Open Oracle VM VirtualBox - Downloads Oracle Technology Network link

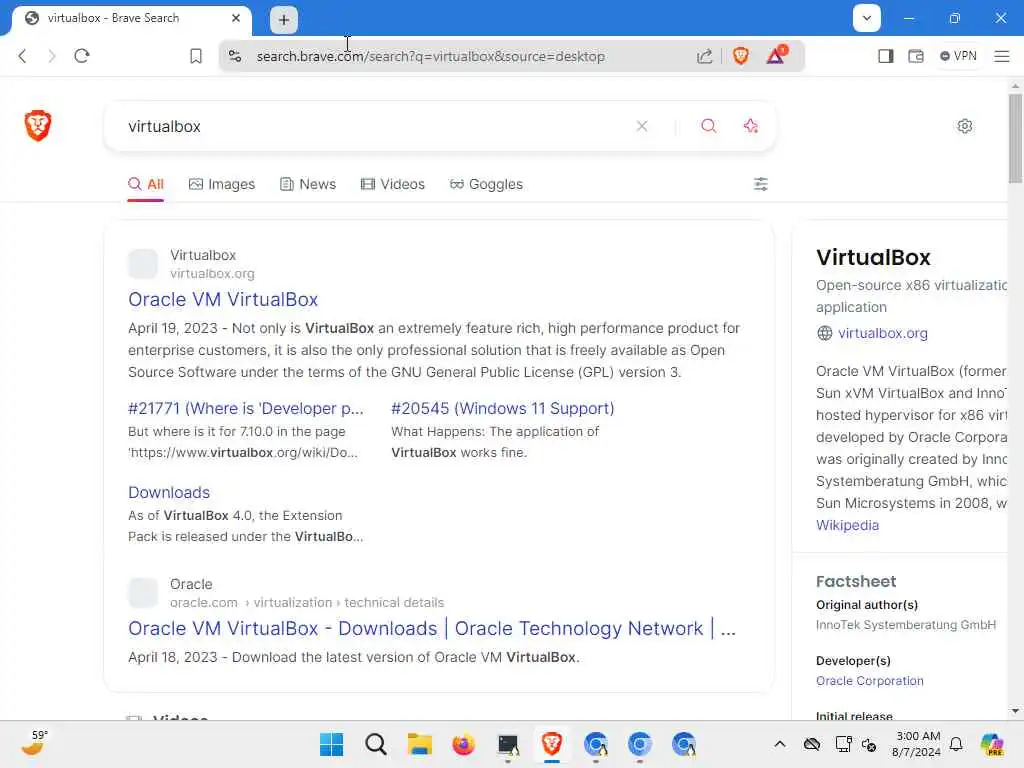(x=432, y=628)
